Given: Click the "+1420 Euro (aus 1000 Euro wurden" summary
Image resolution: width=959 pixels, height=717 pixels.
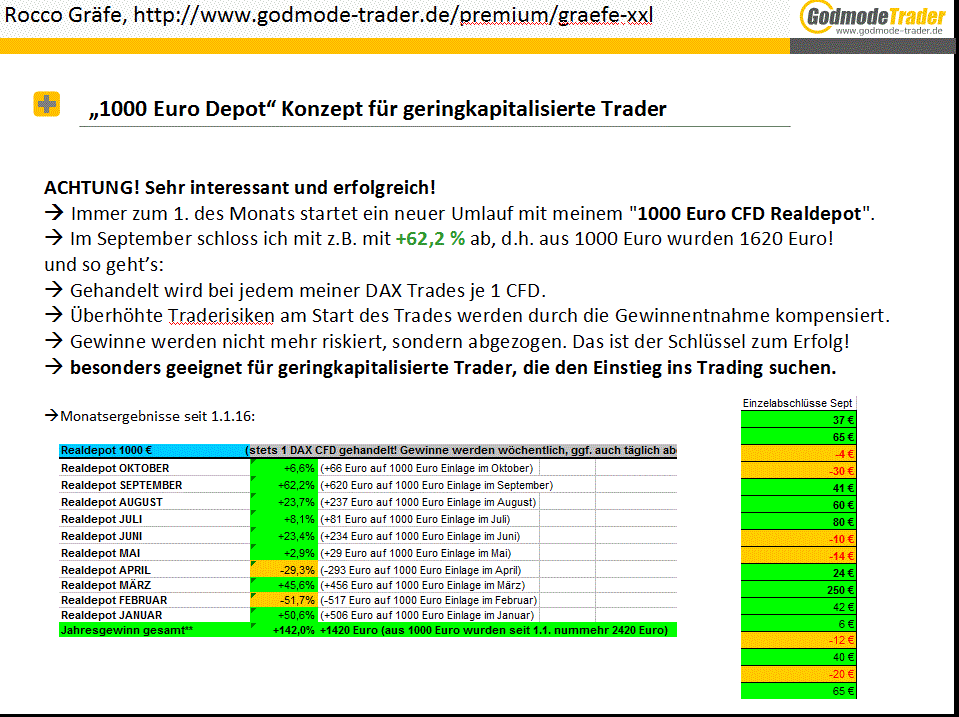Looking at the screenshot, I should click(x=494, y=630).
